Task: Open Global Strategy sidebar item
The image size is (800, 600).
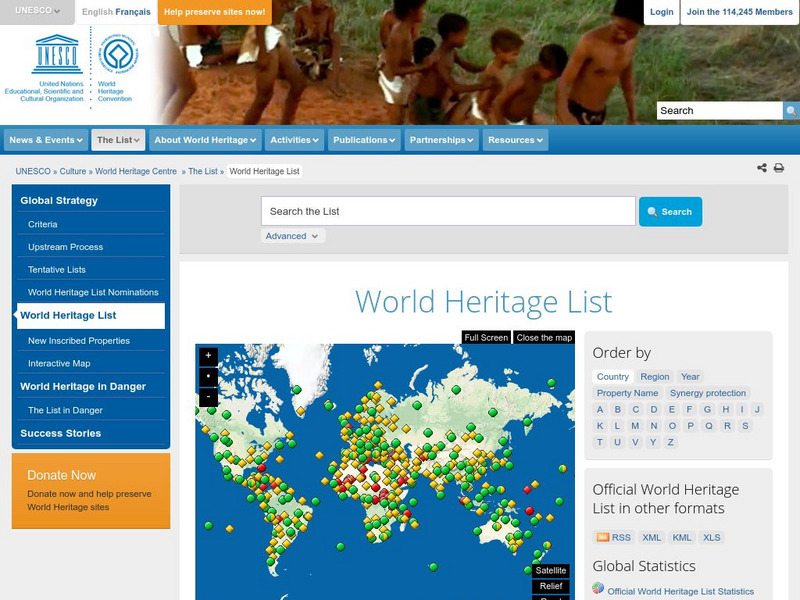Action: point(91,201)
